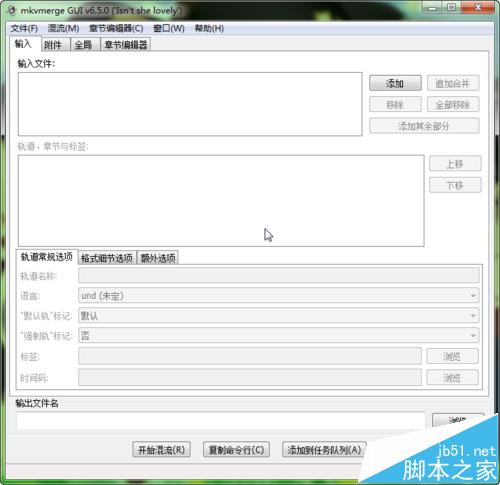Click the 输出文件名 input field
Screen dimensions: 500x485
[x=221, y=421]
